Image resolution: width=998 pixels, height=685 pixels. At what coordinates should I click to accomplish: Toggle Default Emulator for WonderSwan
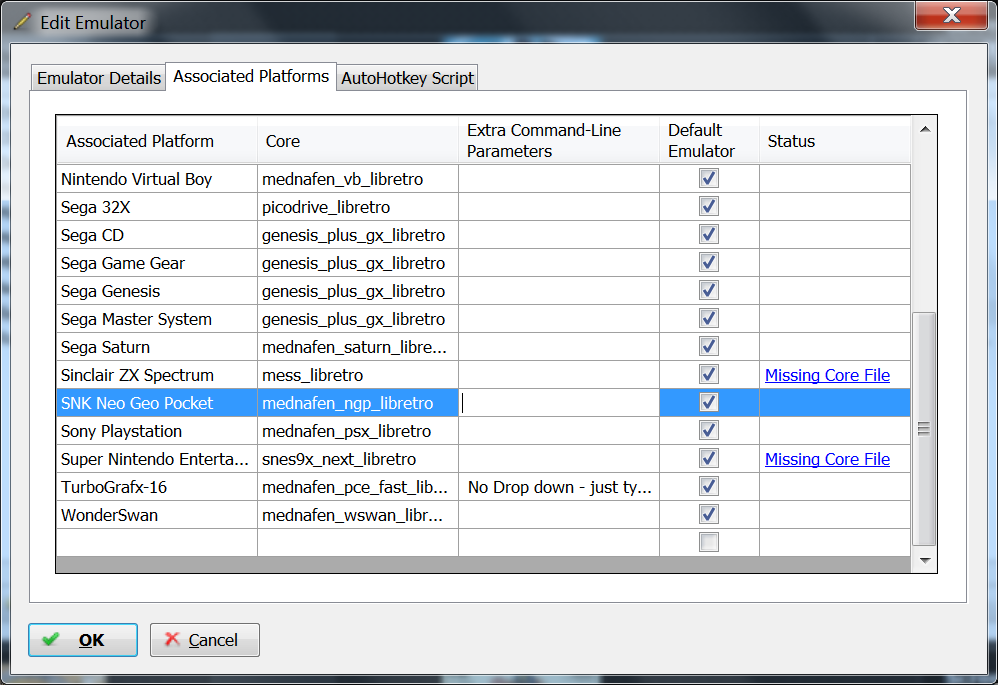pyautogui.click(x=709, y=514)
